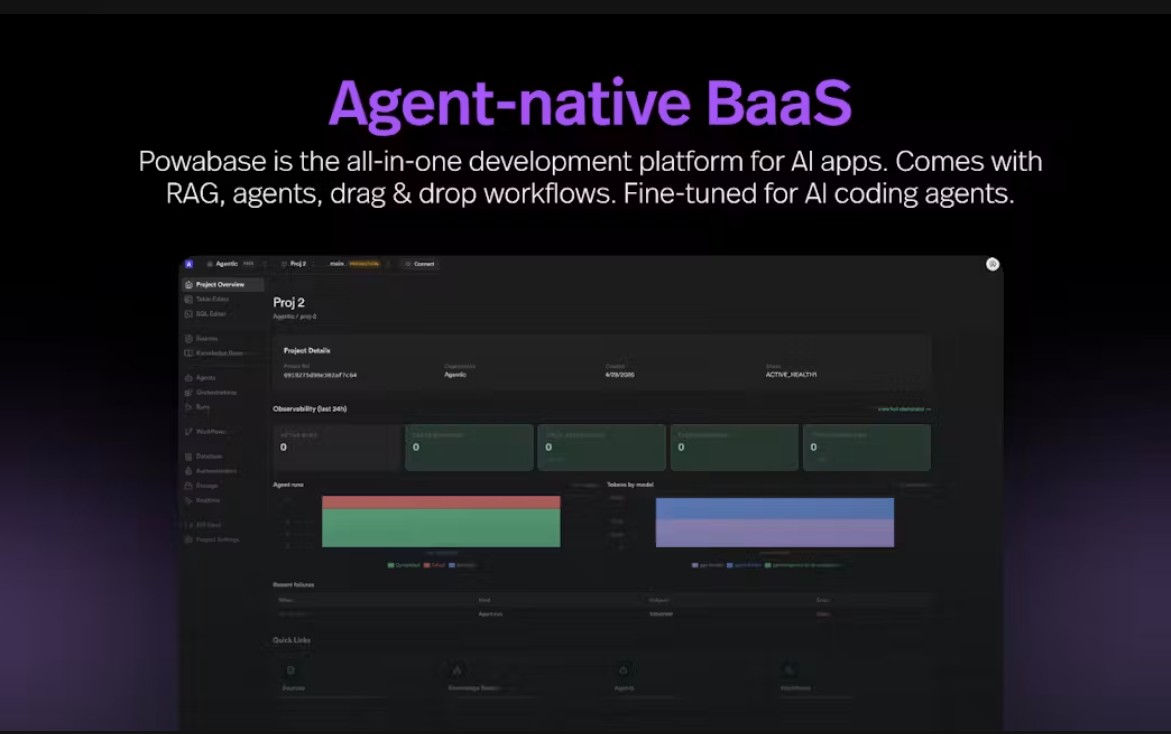This screenshot has height=734, width=1171.
Task: Click the Project Settings gear icon
Action: point(189,539)
